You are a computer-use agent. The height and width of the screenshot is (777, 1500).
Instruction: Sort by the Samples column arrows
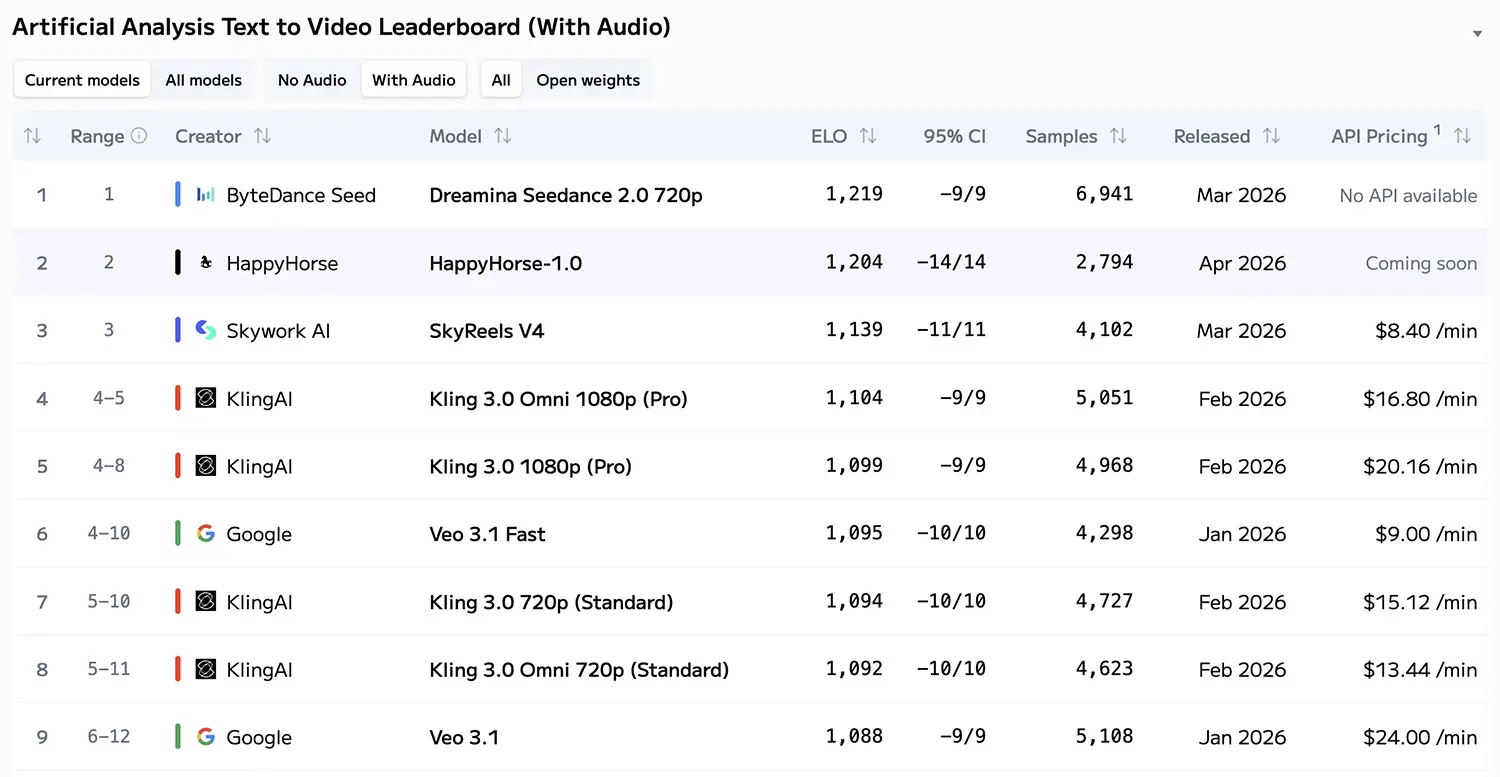(x=1118, y=136)
